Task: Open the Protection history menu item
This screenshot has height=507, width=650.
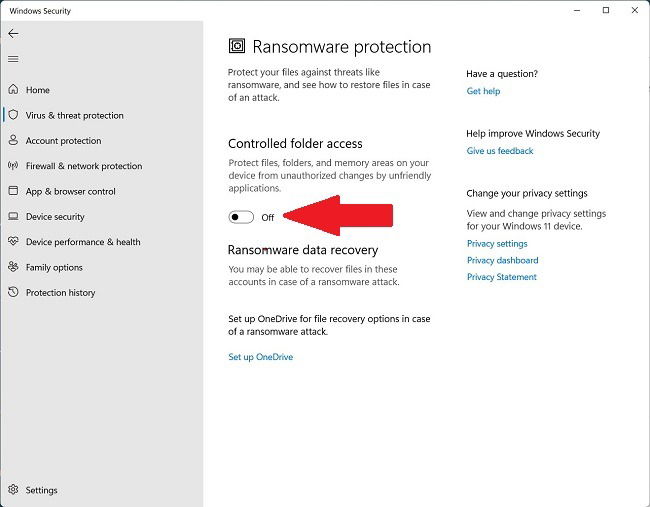Action: pyautogui.click(x=60, y=293)
